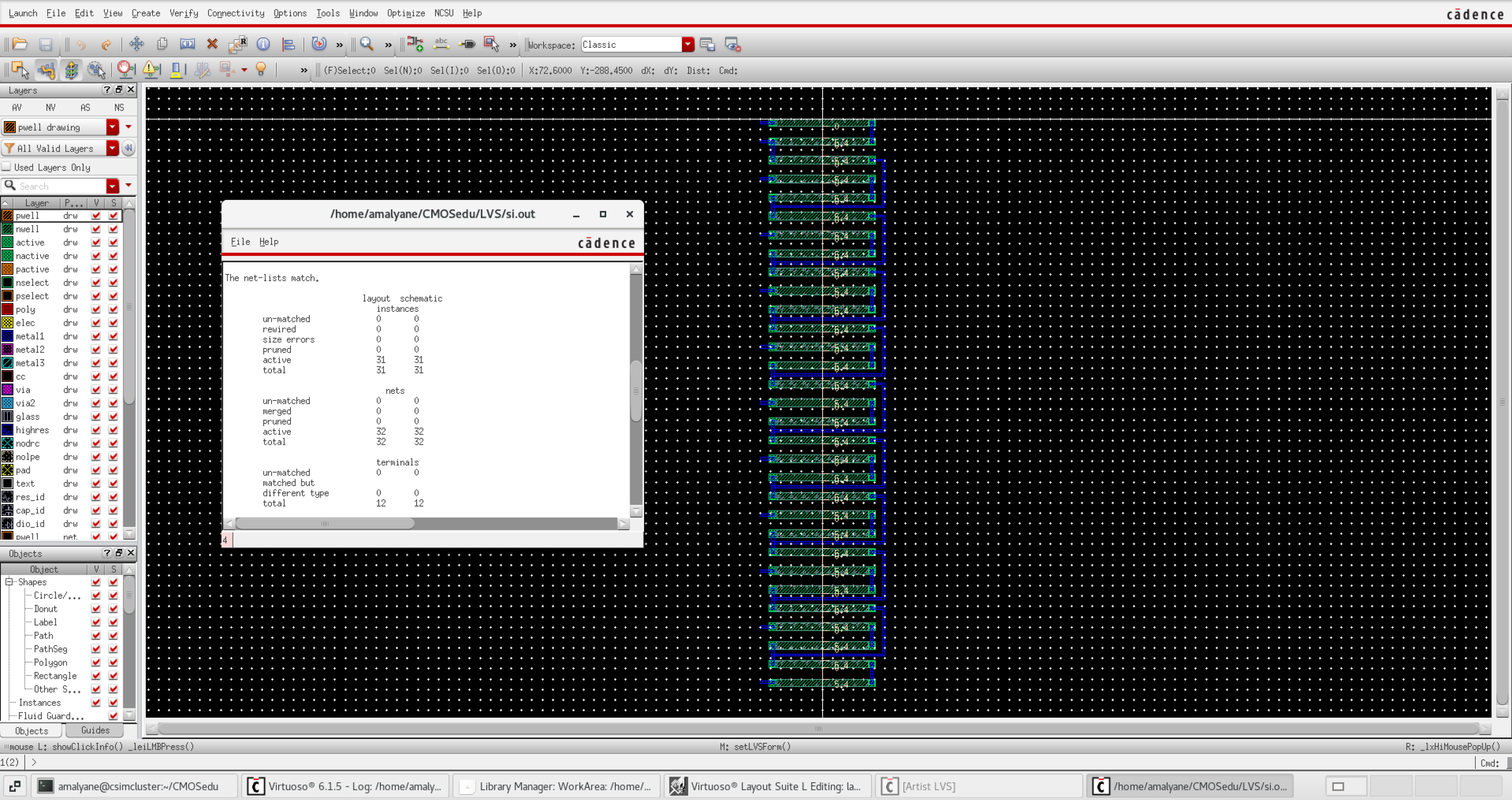The width and height of the screenshot is (1512, 800).
Task: Click the Zoom magnifier icon
Action: pos(367,44)
